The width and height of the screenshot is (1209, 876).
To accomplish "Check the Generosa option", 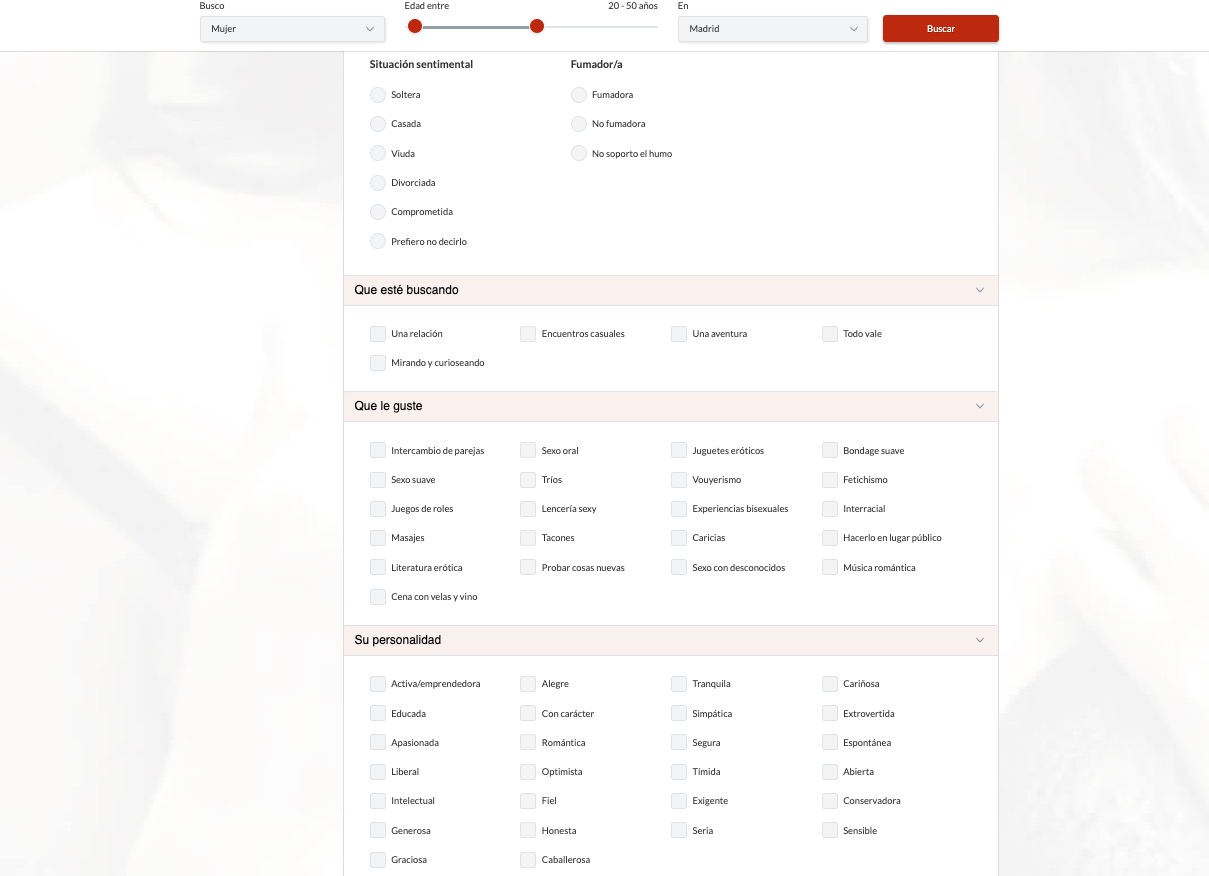I will click(378, 831).
